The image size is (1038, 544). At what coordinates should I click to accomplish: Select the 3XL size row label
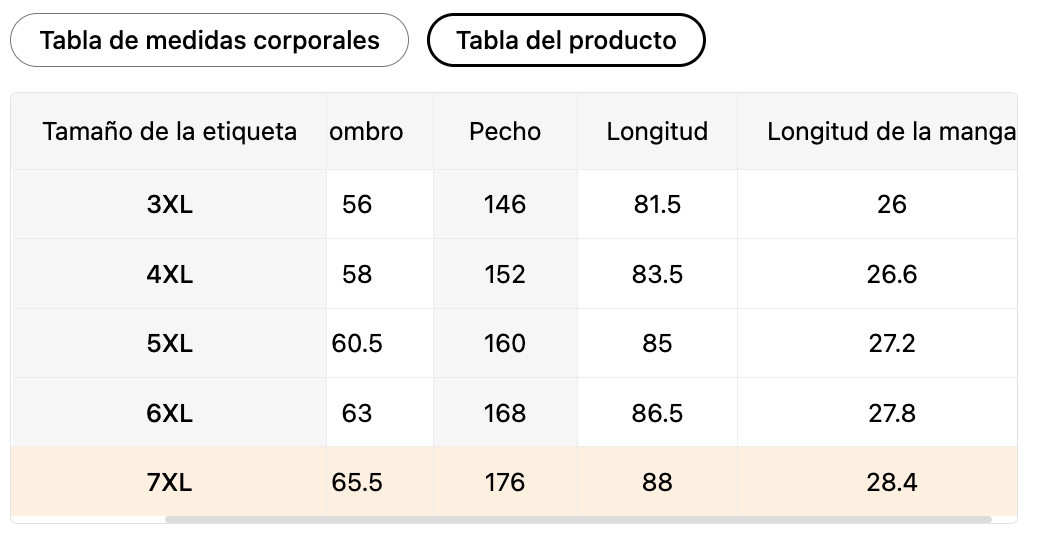169,204
